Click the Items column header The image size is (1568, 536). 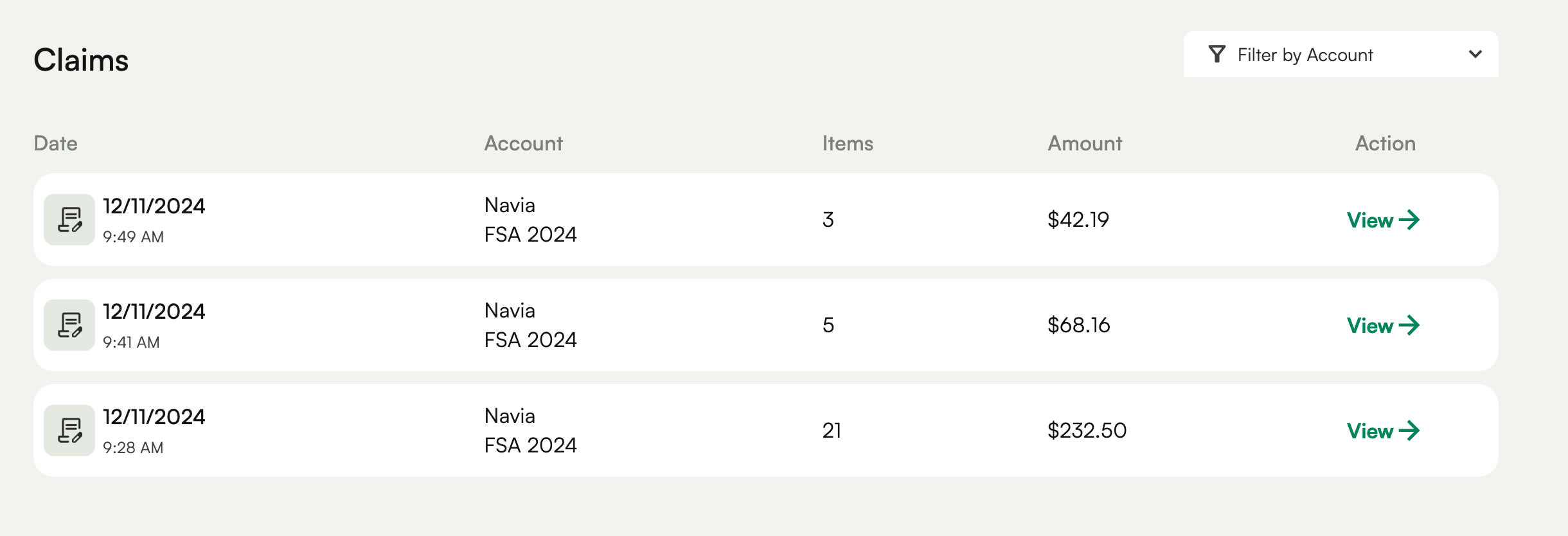tap(848, 143)
